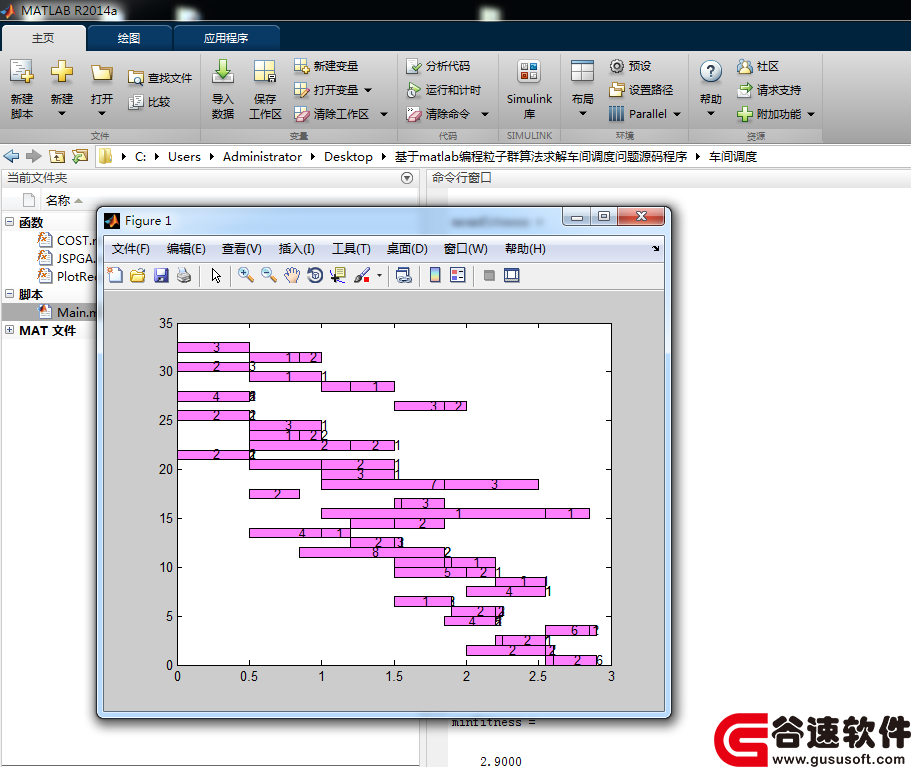Expand the MAT 文件 group
The width and height of the screenshot is (911, 767).
tap(9, 329)
